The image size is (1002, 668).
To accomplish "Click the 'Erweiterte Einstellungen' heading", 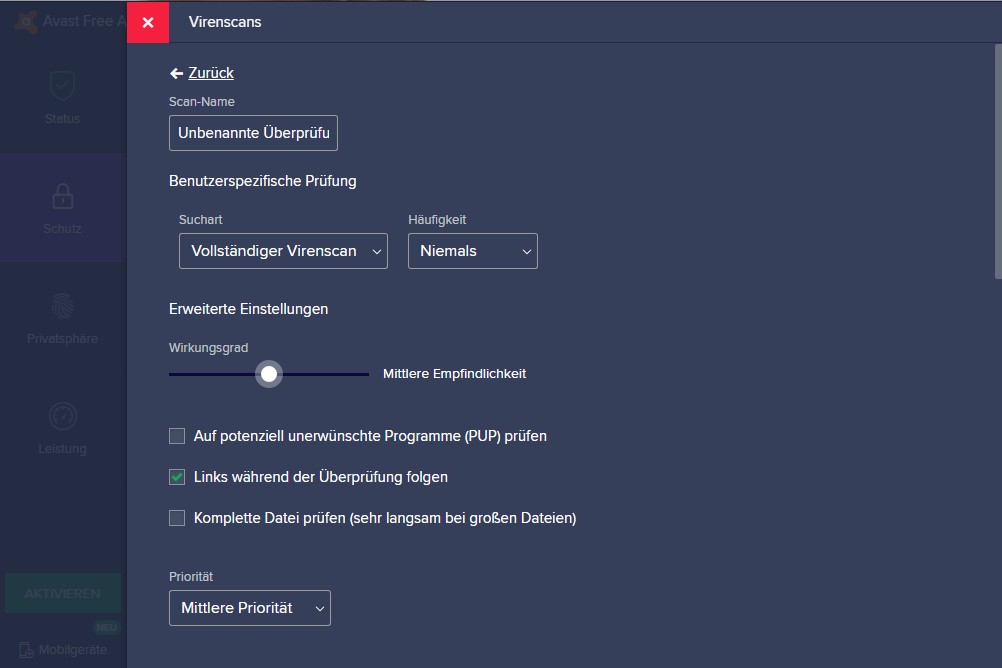I will 249,309.
